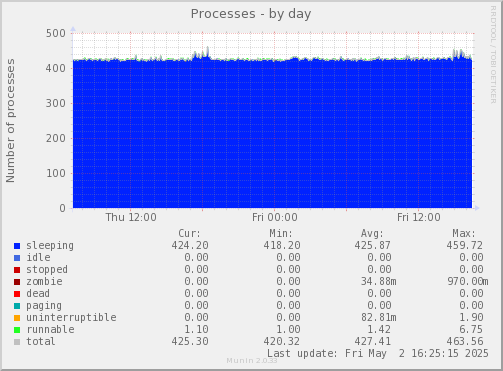This screenshot has height=371, width=503.
Task: Click the 300 y-axis tick label
Action: [56, 103]
